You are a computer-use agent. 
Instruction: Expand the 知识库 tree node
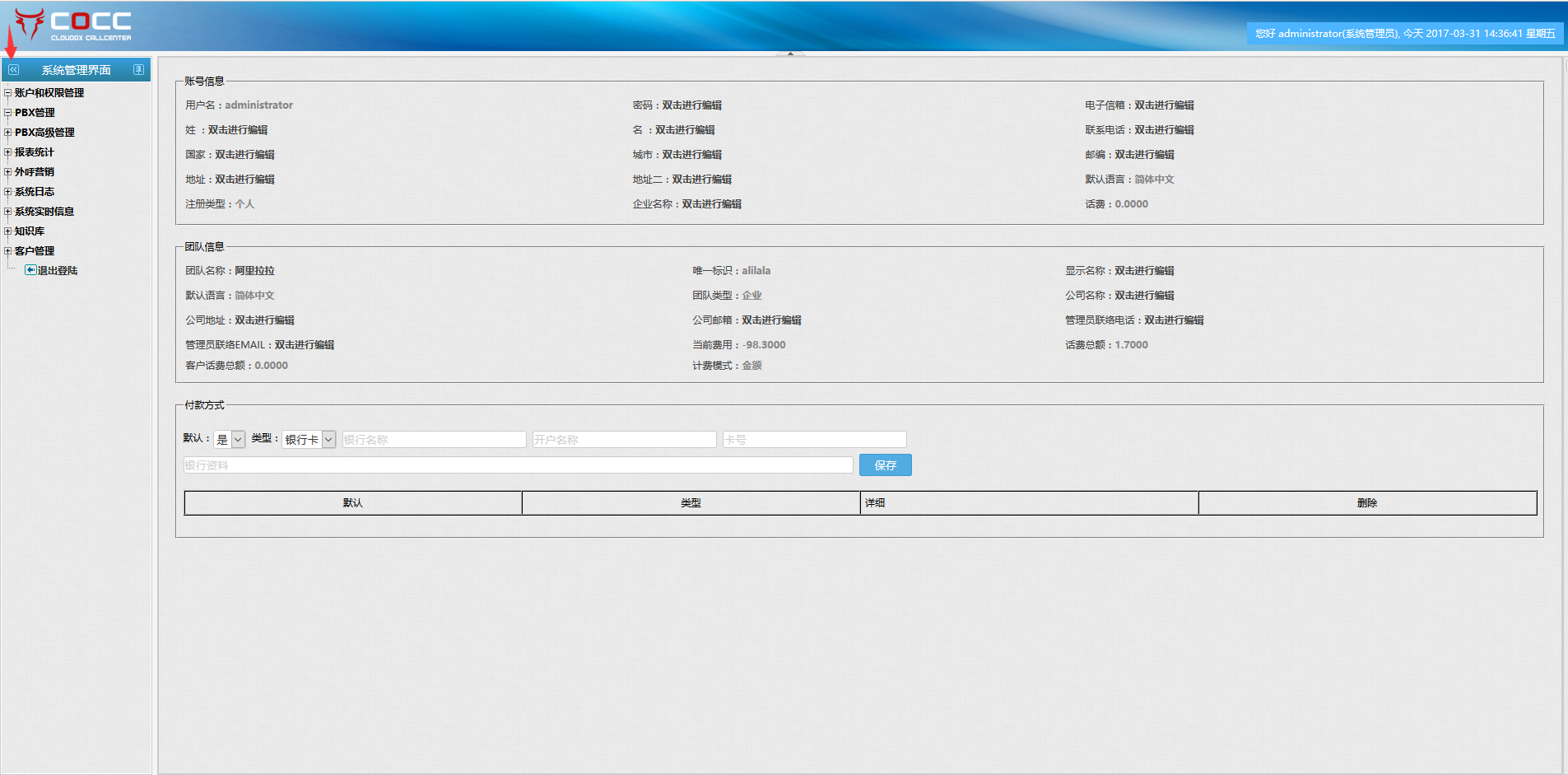click(8, 231)
